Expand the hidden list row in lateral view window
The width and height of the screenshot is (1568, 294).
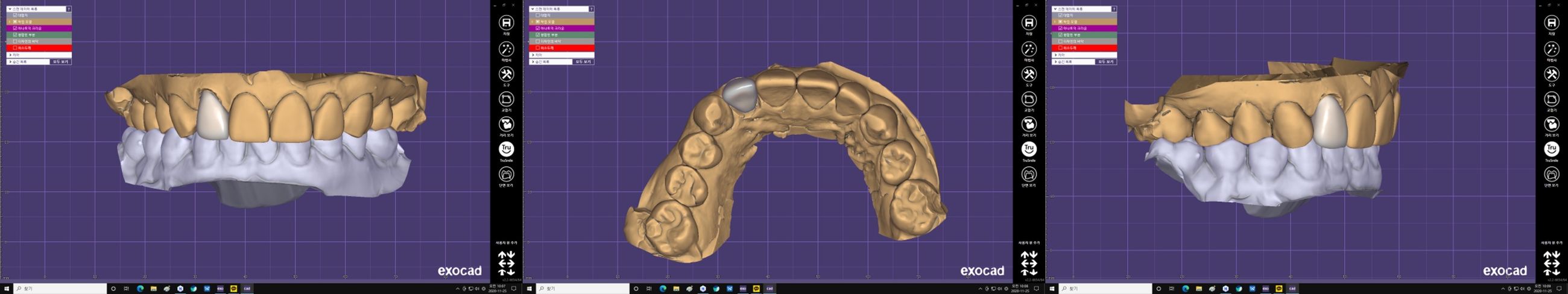click(1056, 61)
